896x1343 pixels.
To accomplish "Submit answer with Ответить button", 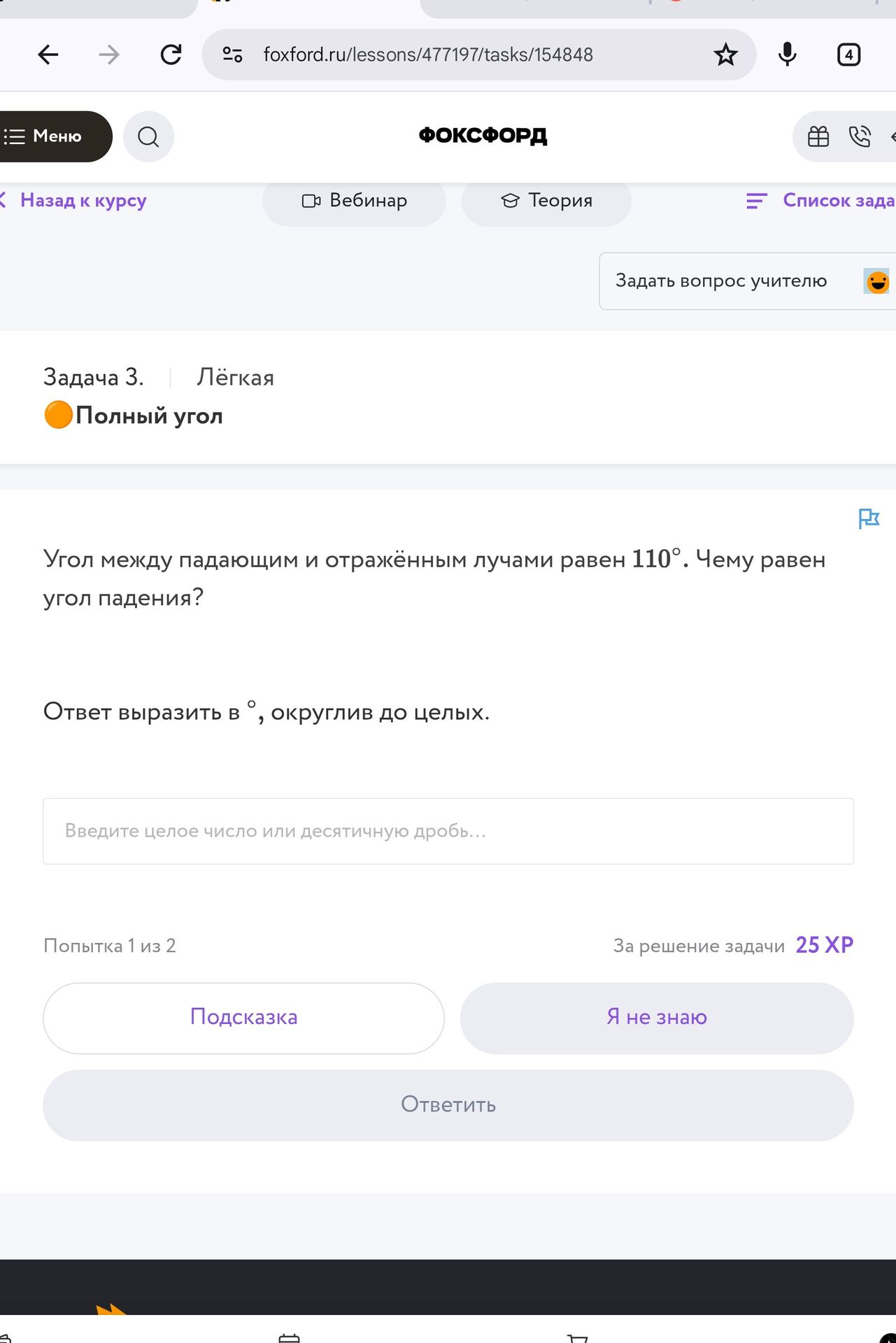I will coord(448,1105).
